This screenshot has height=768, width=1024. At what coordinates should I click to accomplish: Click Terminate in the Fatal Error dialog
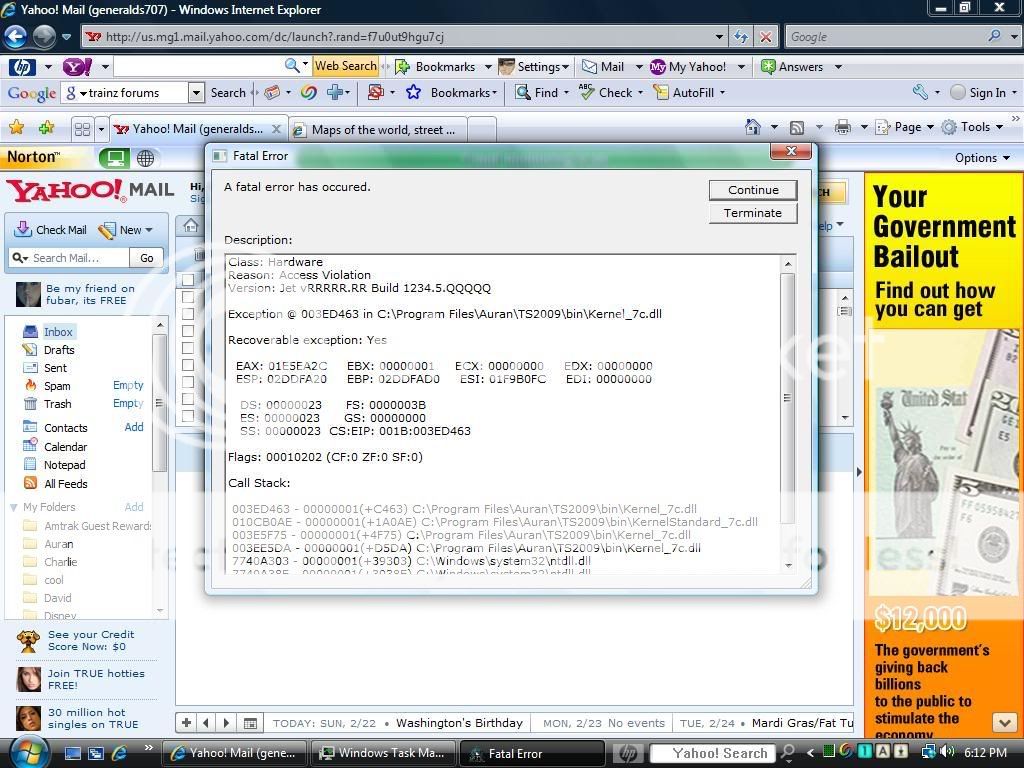point(753,213)
